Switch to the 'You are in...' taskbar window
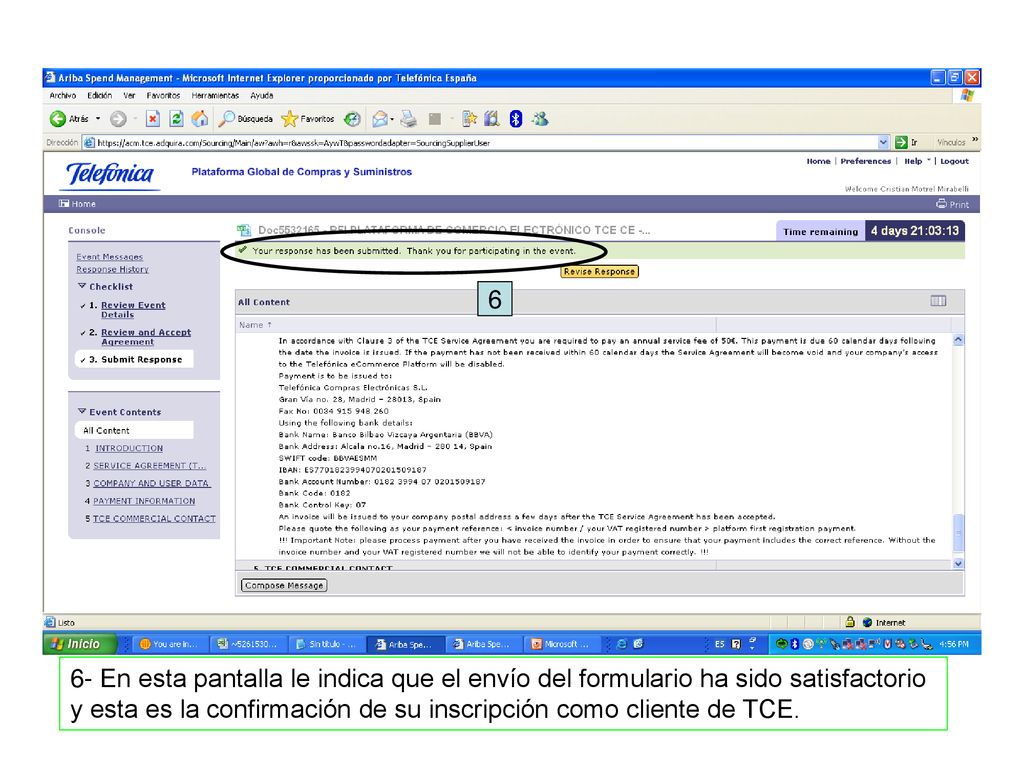Viewport: 1024px width, 768px height. point(168,644)
